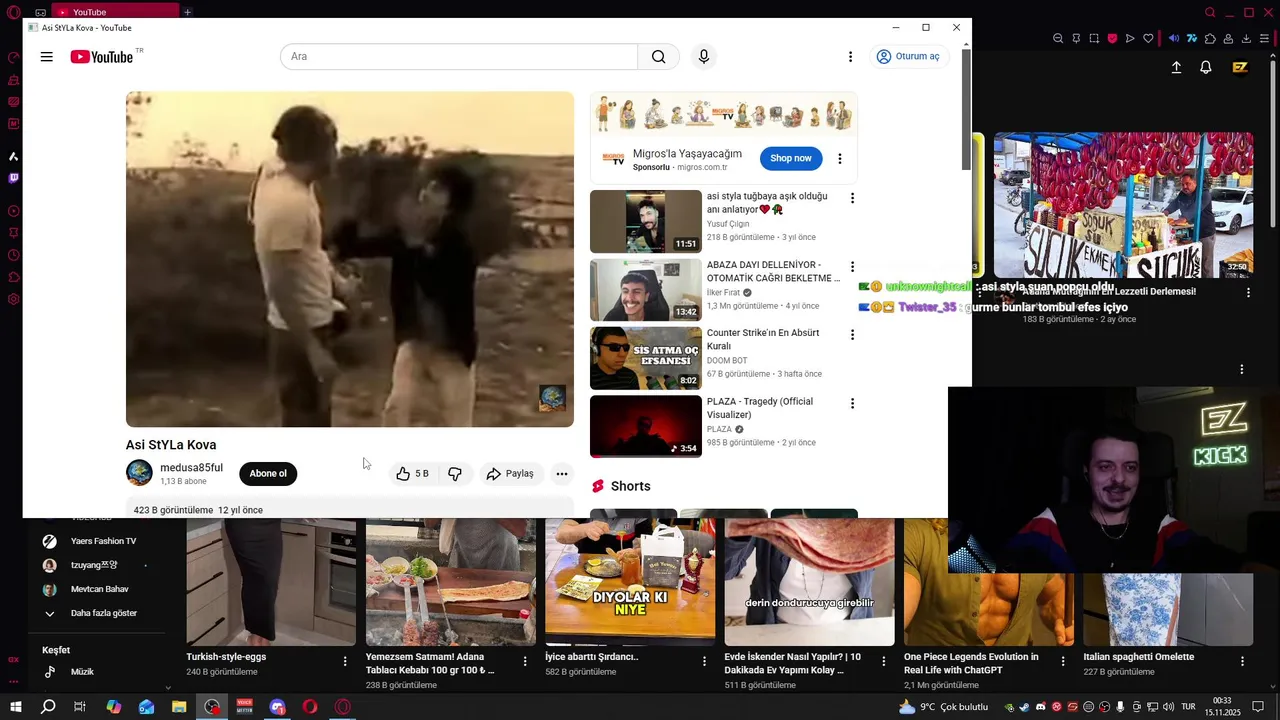Click the heart bookmark icon in toolbar
The image size is (1280, 720).
point(1148,39)
